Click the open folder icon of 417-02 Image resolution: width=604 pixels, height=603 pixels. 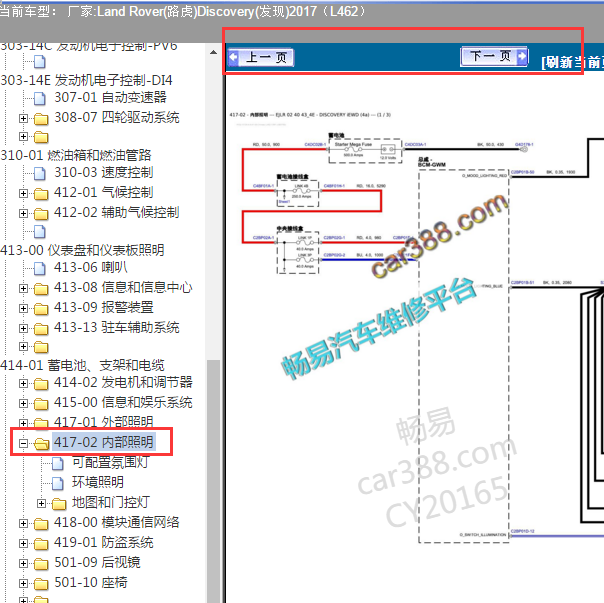point(41,444)
